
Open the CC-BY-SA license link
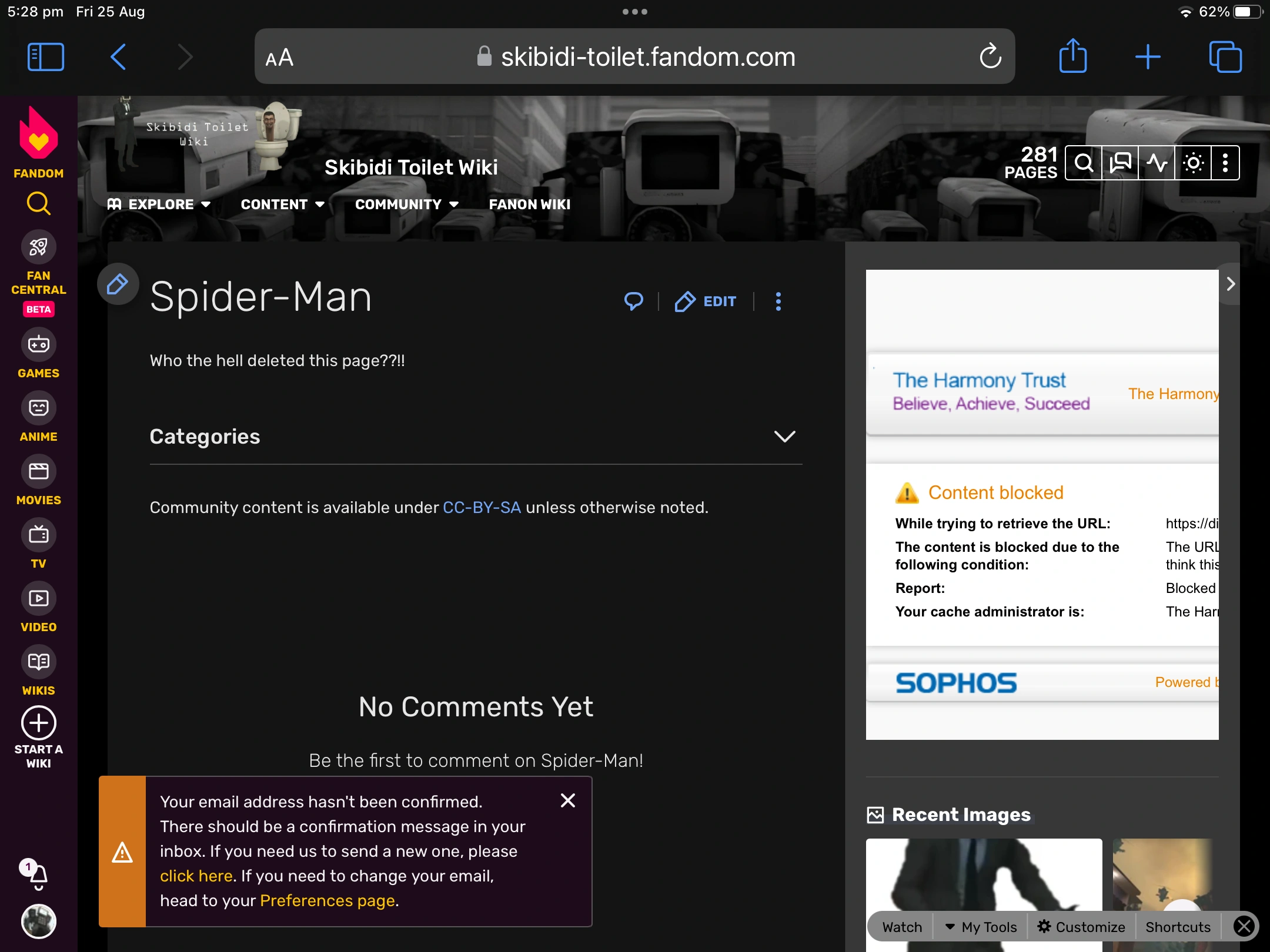[x=481, y=507]
